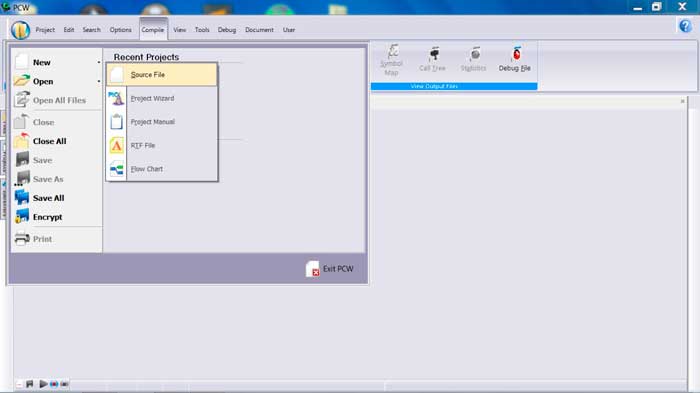Viewport: 700px width, 393px height.
Task: Click the Close All label
Action: point(50,141)
